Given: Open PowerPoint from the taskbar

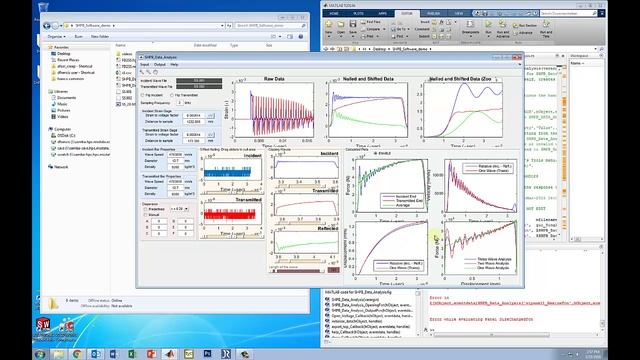Looking at the screenshot, I should pos(151,354).
